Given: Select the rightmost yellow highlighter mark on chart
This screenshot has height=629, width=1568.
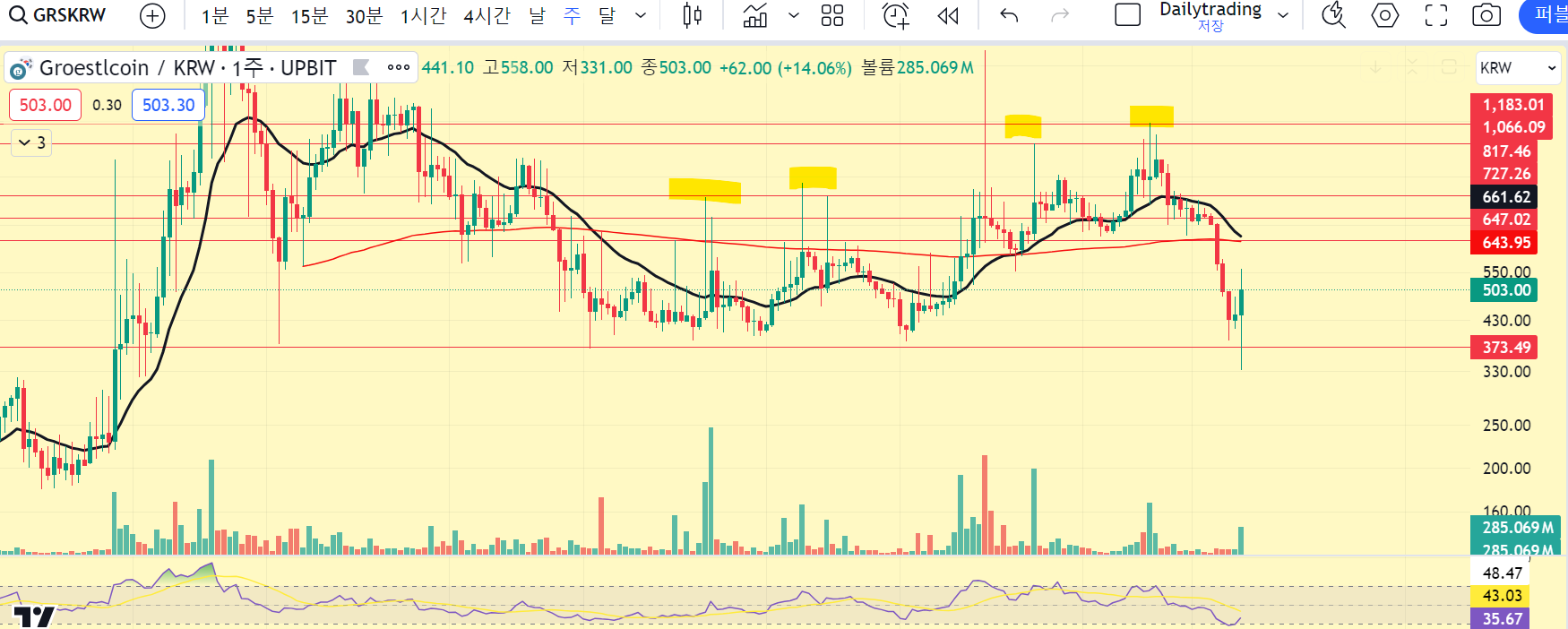Looking at the screenshot, I should point(1150,116).
